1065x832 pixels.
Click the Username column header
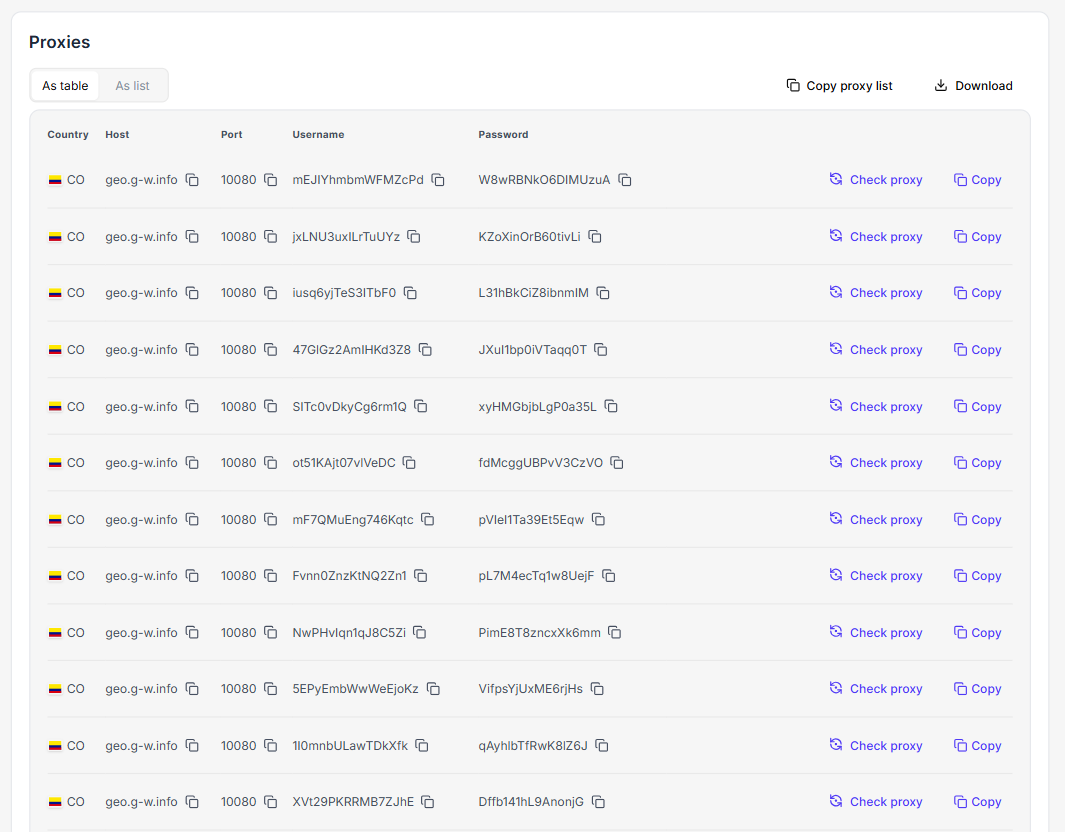(x=318, y=134)
